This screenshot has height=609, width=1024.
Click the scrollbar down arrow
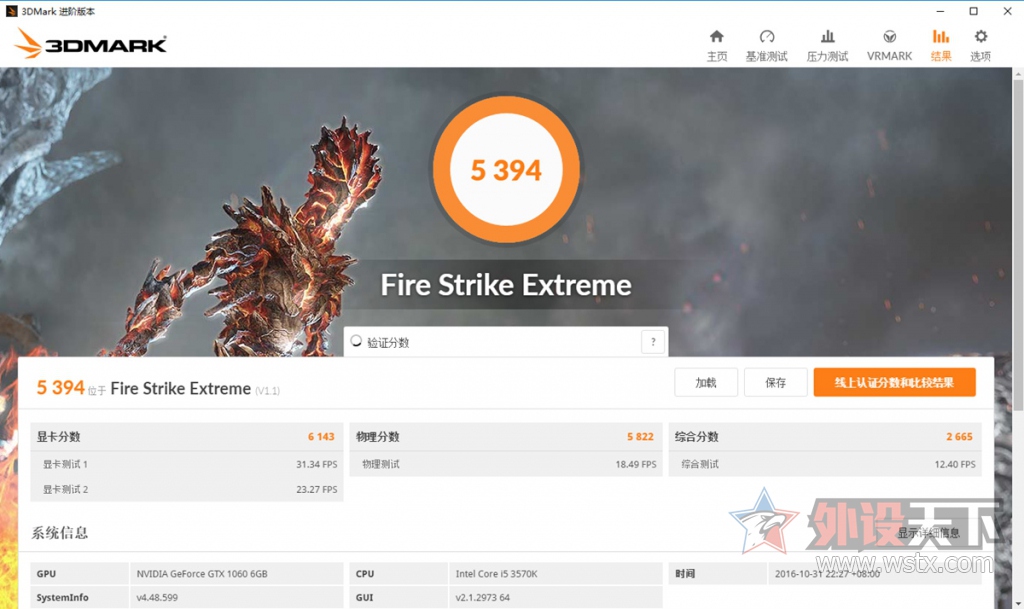[x=1018, y=603]
